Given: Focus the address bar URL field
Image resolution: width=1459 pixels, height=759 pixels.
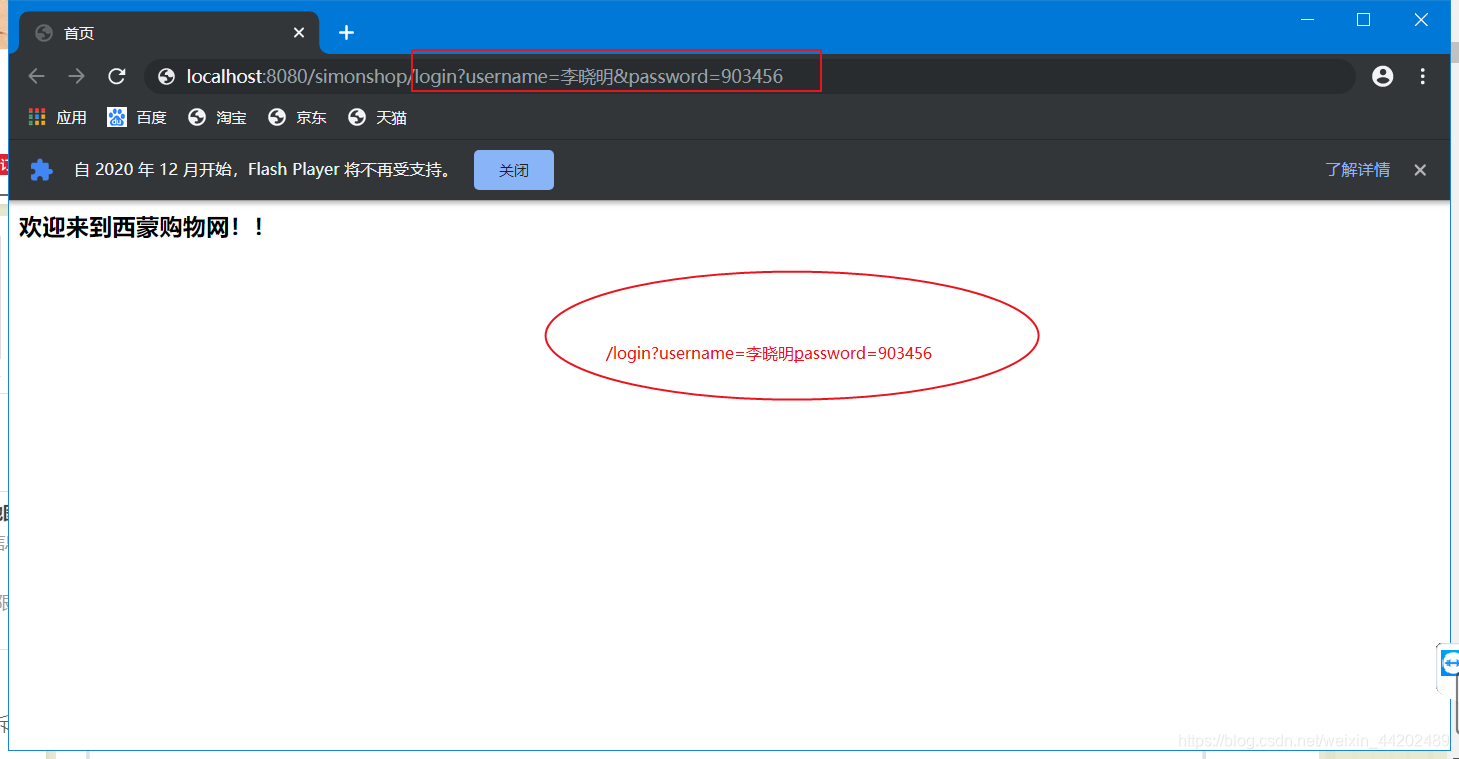Looking at the screenshot, I should pos(750,76).
